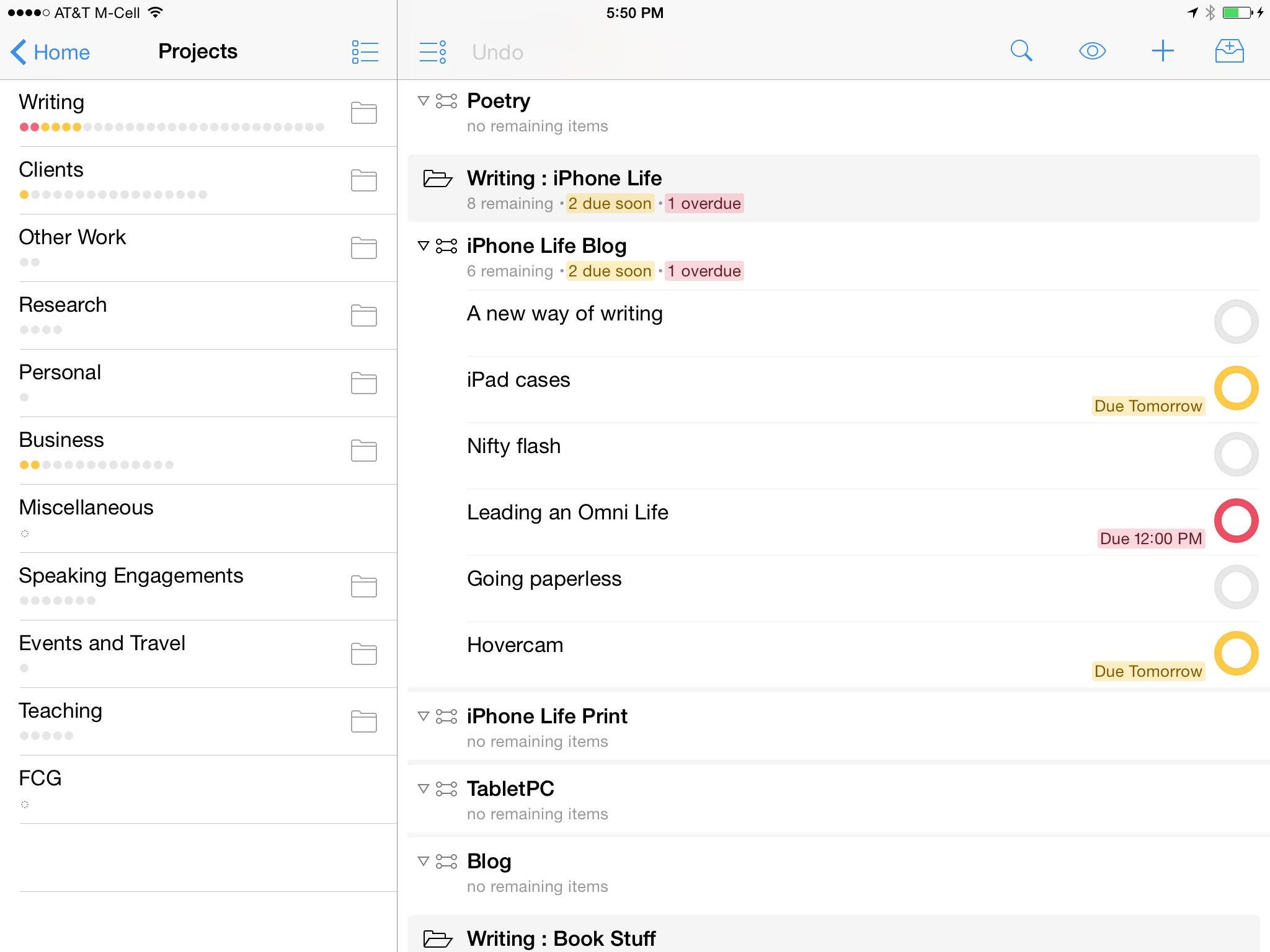Select the Personal folder label
The width and height of the screenshot is (1270, 952).
tap(60, 372)
